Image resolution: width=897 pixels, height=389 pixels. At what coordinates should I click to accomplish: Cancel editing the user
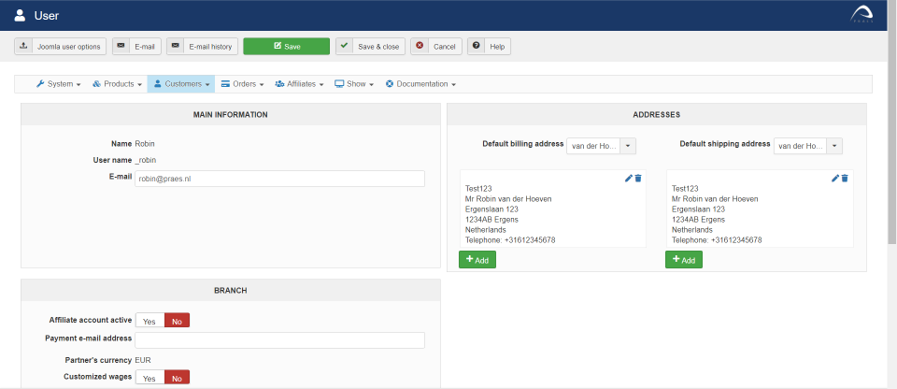(x=436, y=46)
